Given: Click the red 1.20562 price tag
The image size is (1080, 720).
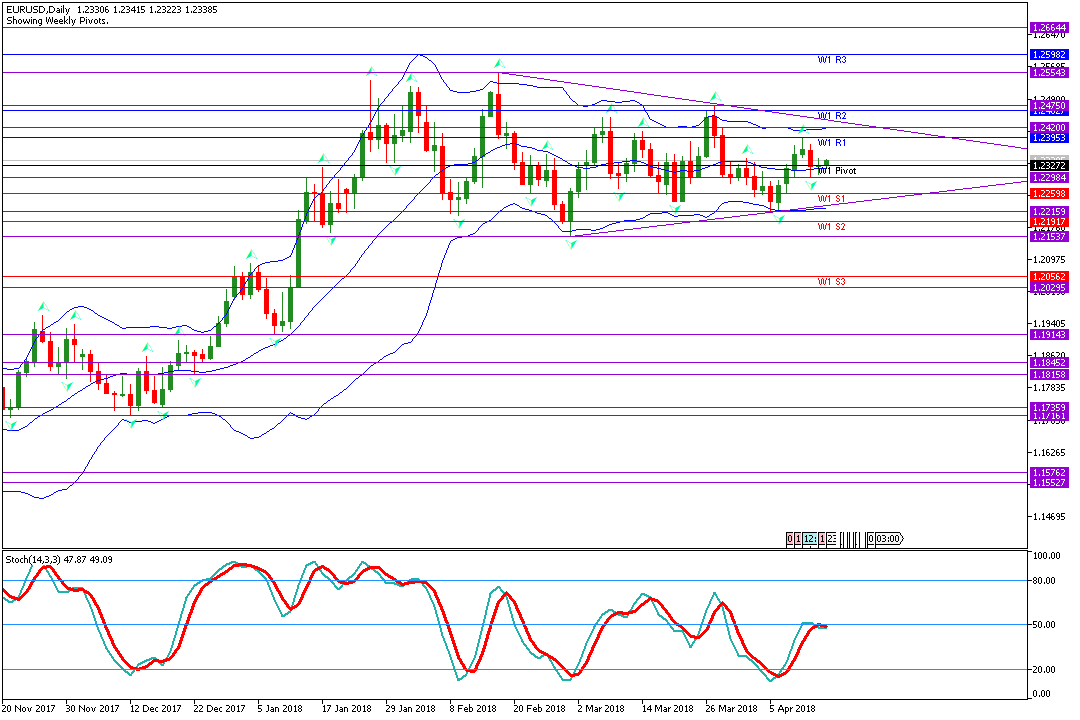Looking at the screenshot, I should (1049, 277).
